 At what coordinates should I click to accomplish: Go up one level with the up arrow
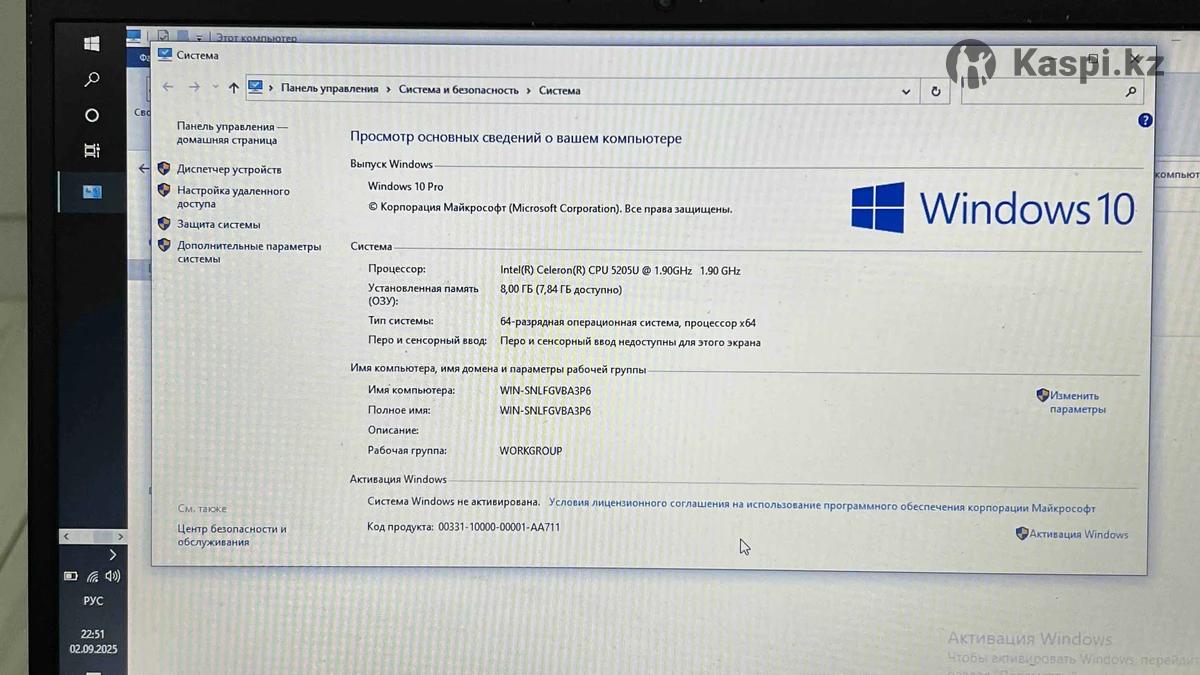233,88
